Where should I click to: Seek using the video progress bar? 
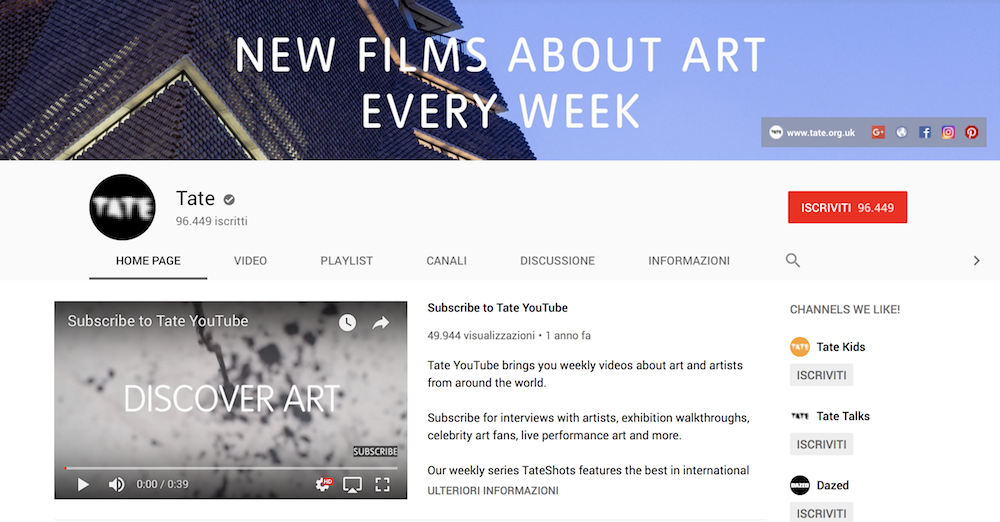point(231,468)
